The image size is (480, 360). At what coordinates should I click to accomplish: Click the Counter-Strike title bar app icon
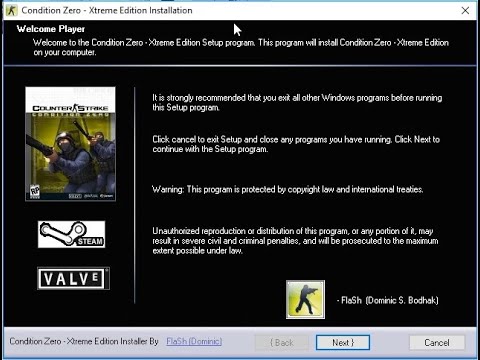pos(11,10)
